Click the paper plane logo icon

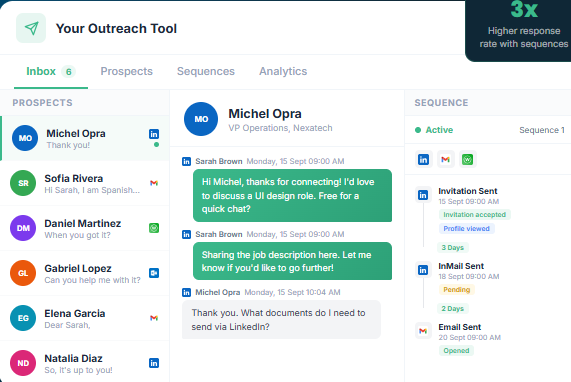[31, 28]
